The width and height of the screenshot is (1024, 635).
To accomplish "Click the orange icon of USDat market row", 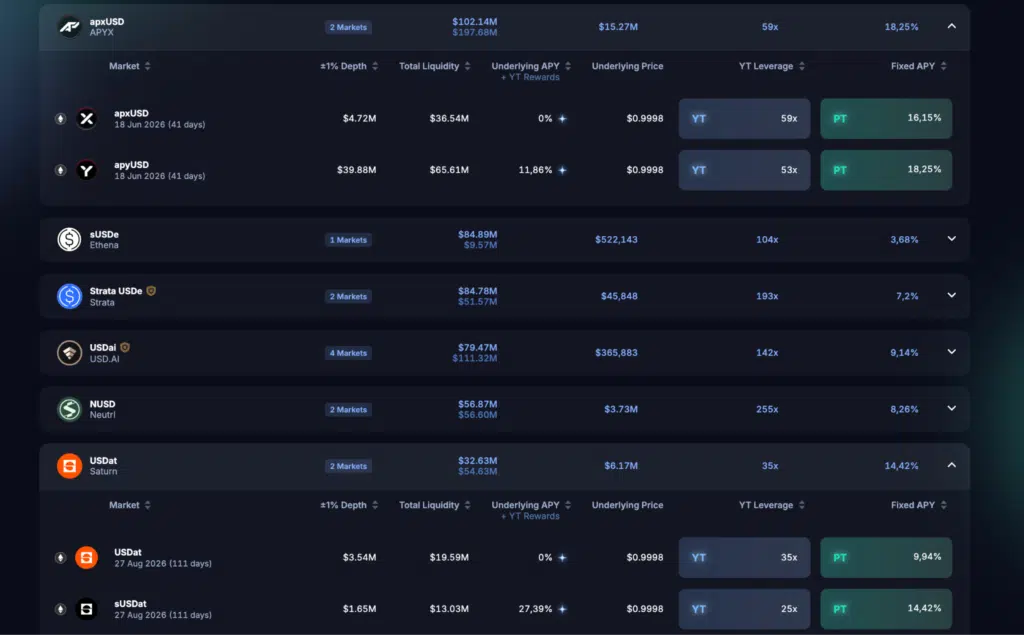I will pyautogui.click(x=86, y=557).
